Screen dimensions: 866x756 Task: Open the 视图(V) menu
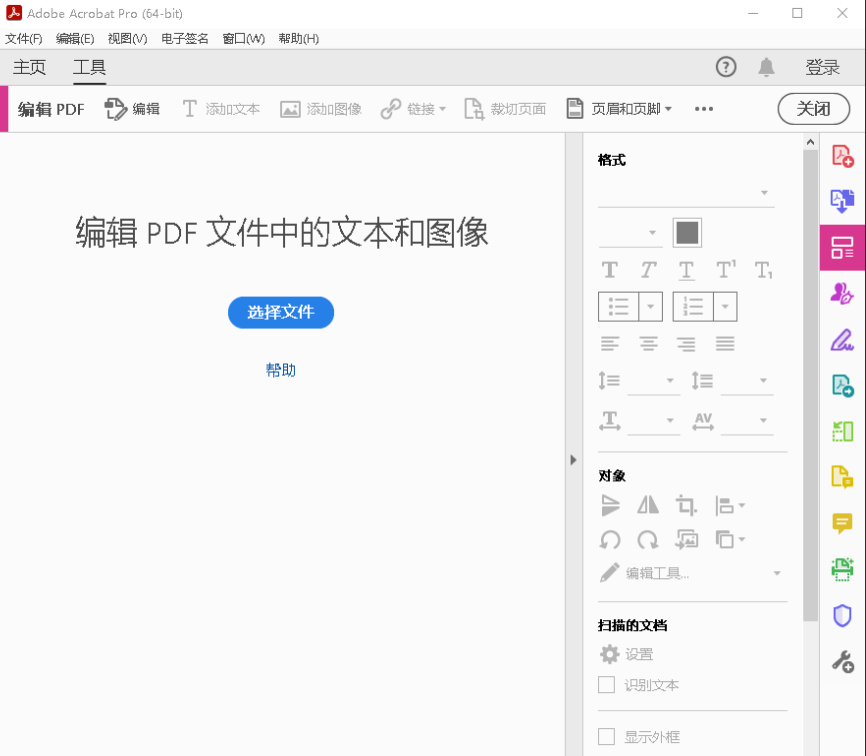128,39
